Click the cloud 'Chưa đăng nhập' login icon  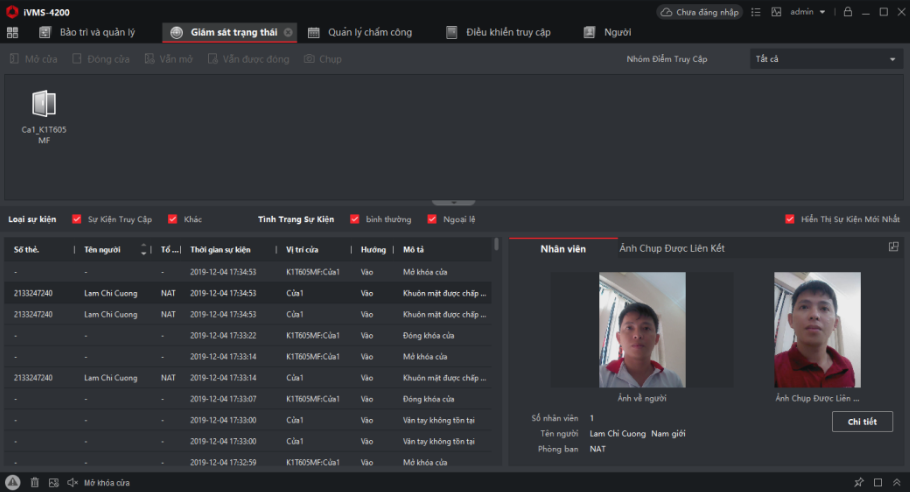click(698, 12)
